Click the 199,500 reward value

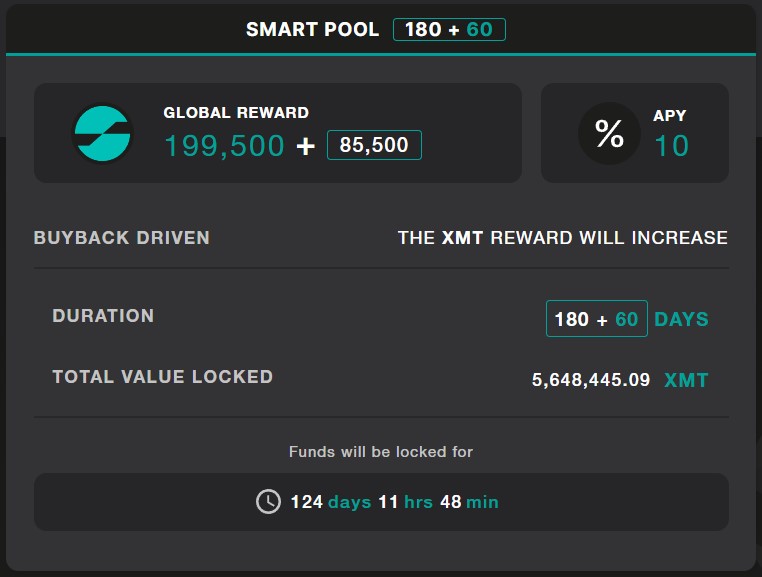point(225,145)
